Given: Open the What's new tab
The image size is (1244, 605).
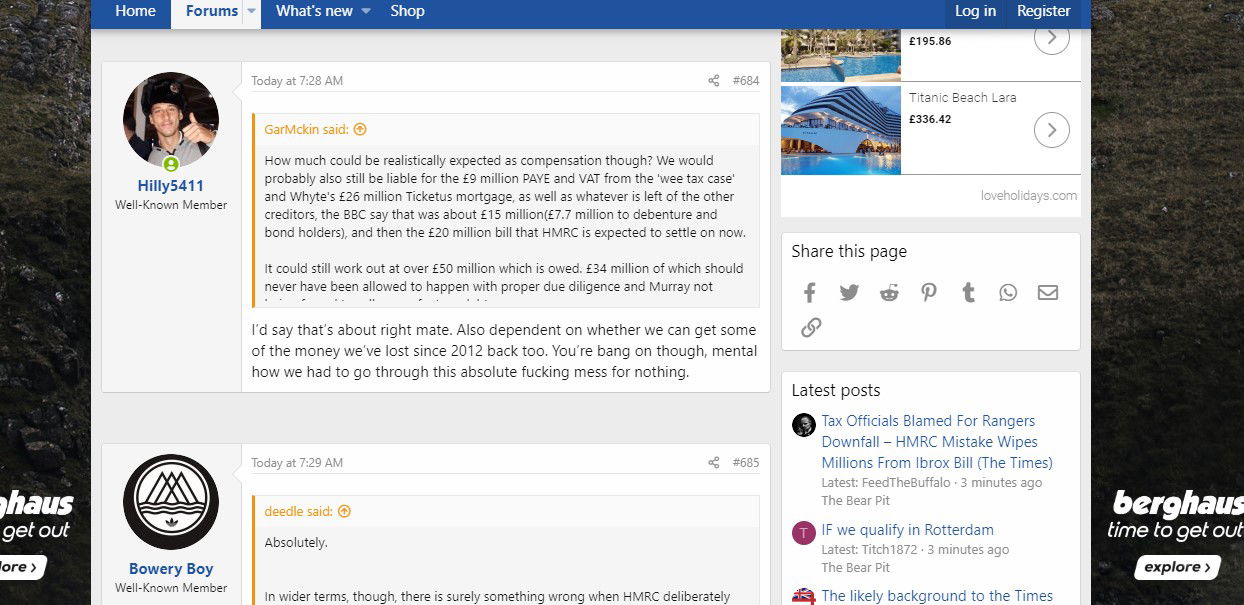Looking at the screenshot, I should point(314,12).
